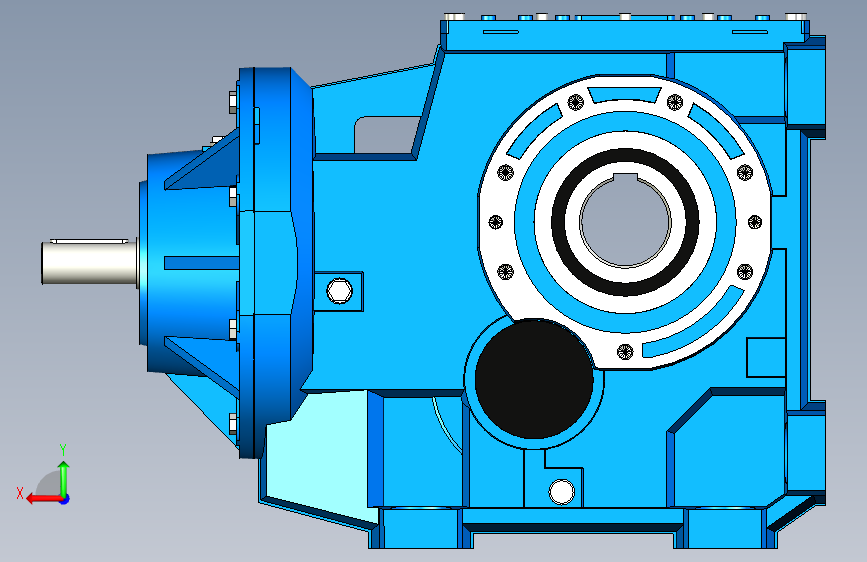Viewport: 867px width, 562px height.
Task: Select the white round hole near the housing bottom
Action: point(561,492)
